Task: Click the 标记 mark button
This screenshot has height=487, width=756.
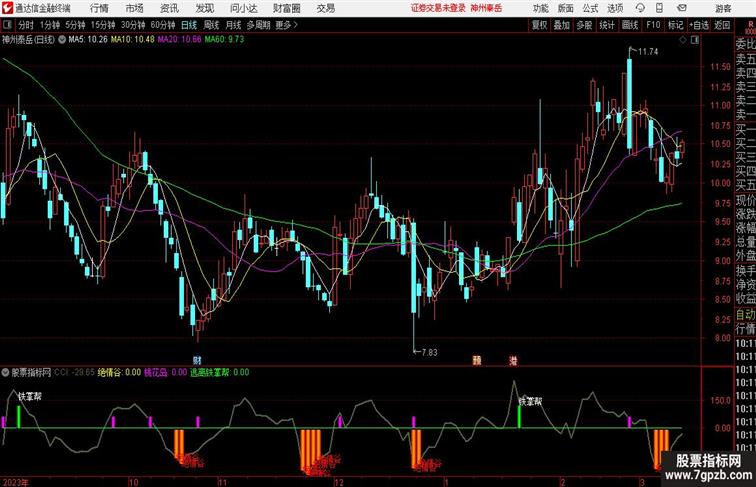Action: pos(675,25)
